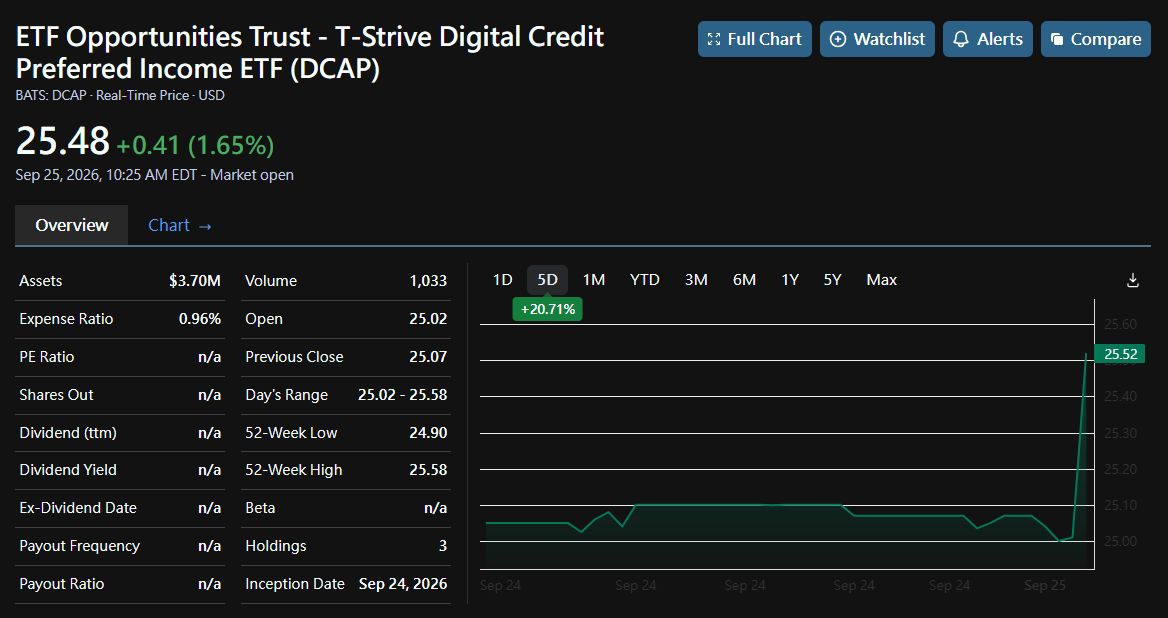
Task: Click the Expense Ratio value 0.96%
Action: pyautogui.click(x=200, y=319)
